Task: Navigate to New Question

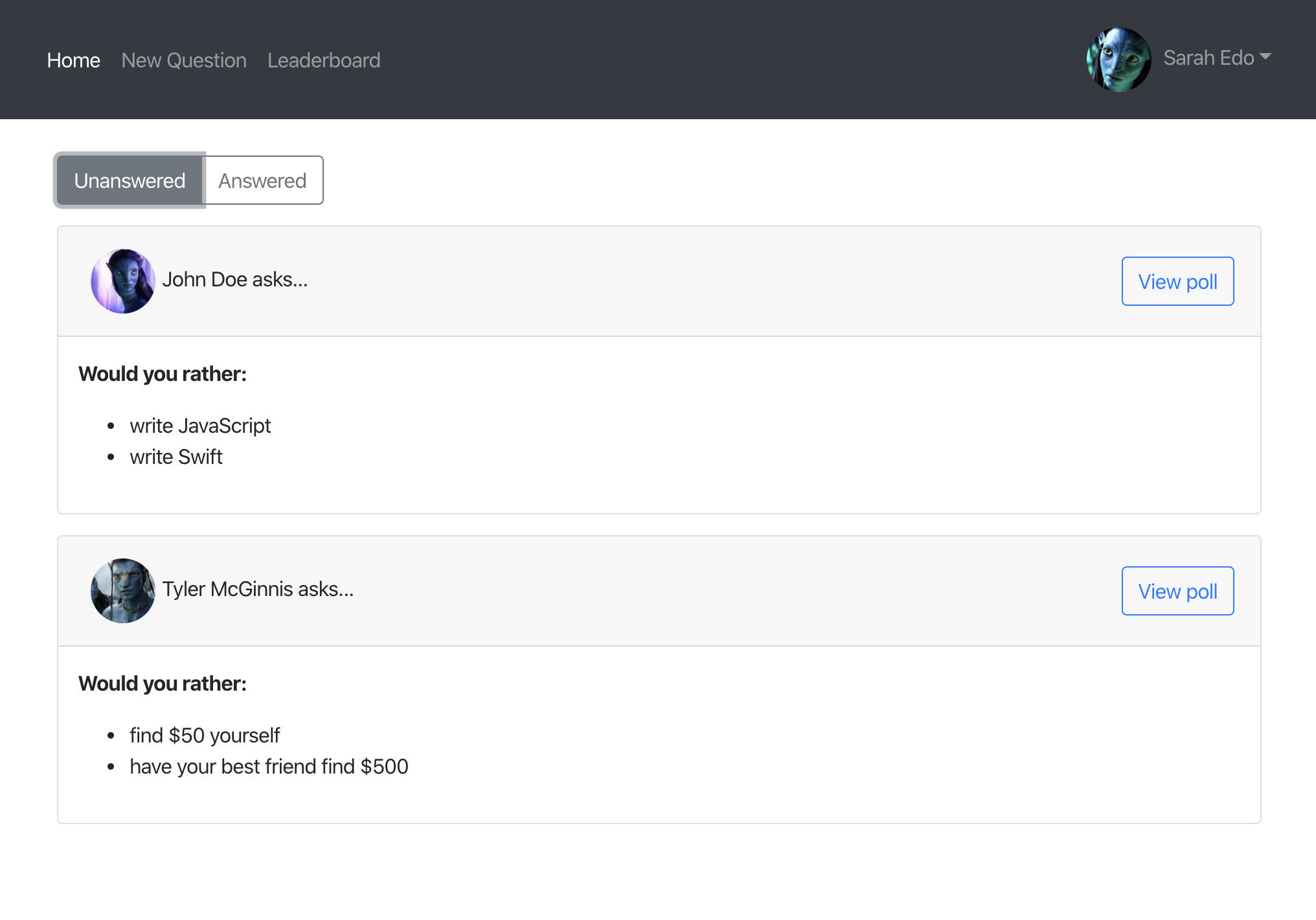Action: [x=184, y=60]
